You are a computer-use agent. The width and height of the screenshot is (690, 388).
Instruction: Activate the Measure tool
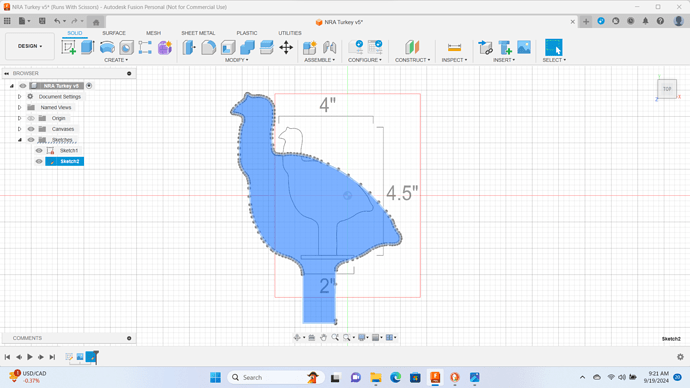(x=454, y=47)
